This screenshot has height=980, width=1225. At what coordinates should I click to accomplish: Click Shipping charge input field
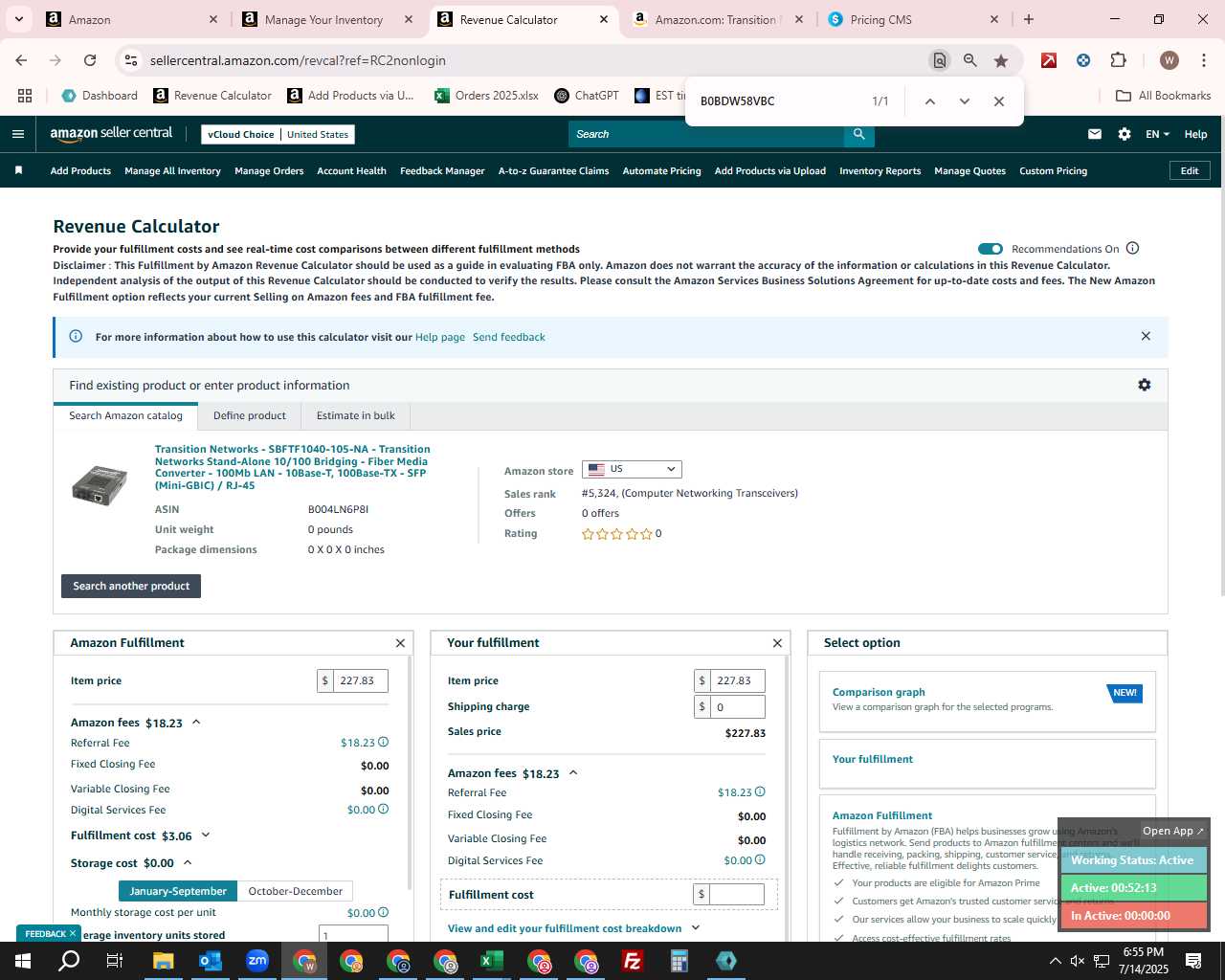tap(737, 706)
